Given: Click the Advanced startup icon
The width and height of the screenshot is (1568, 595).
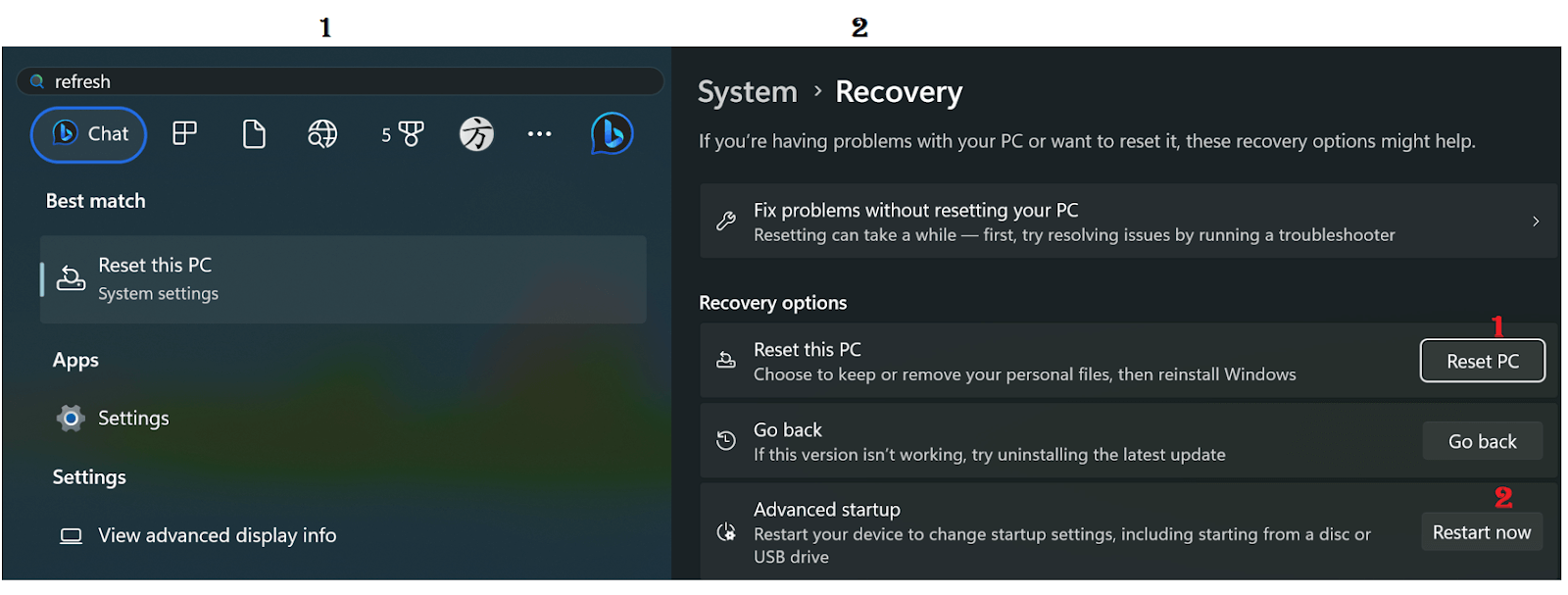Looking at the screenshot, I should pyautogui.click(x=726, y=532).
